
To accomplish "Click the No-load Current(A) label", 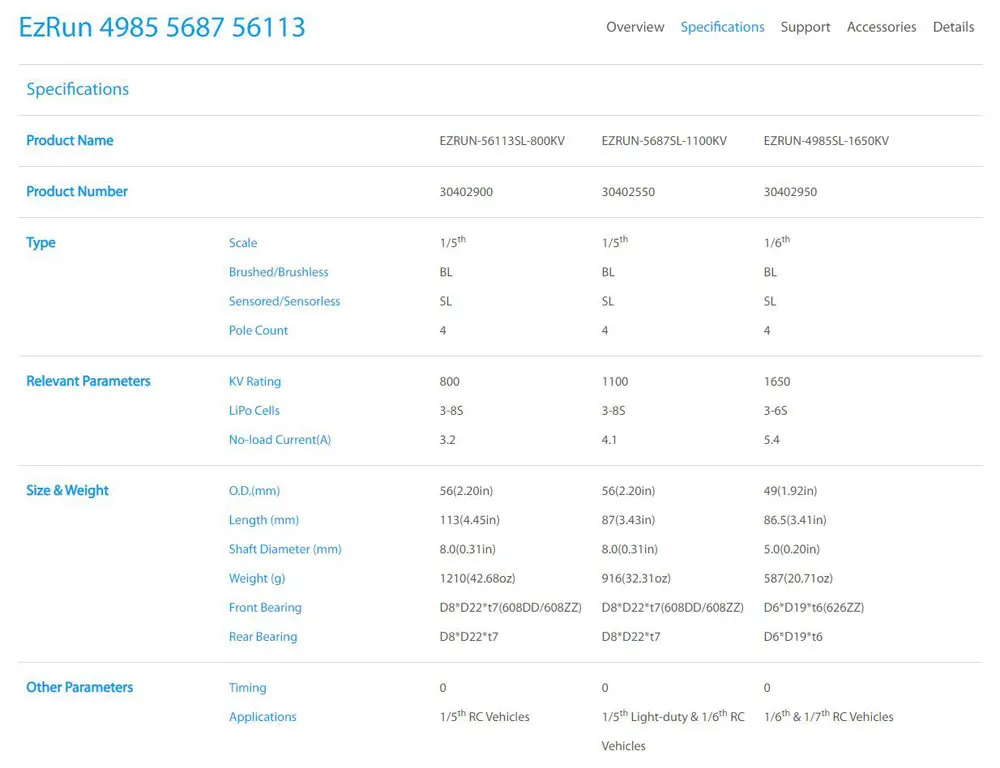I will pyautogui.click(x=279, y=440).
